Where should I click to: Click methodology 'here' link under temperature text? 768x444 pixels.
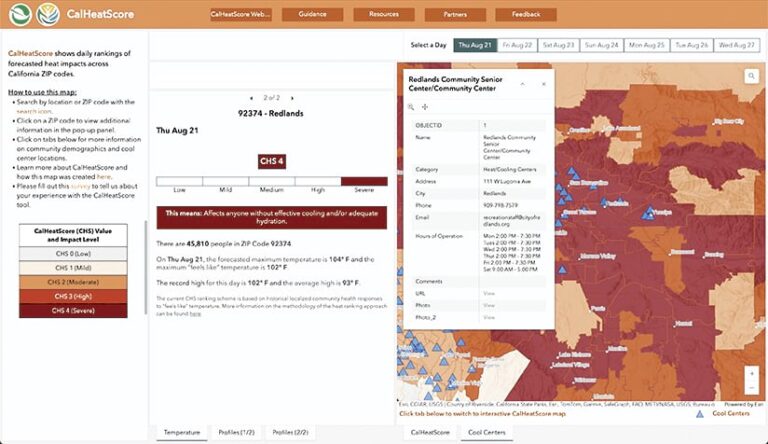coord(195,314)
